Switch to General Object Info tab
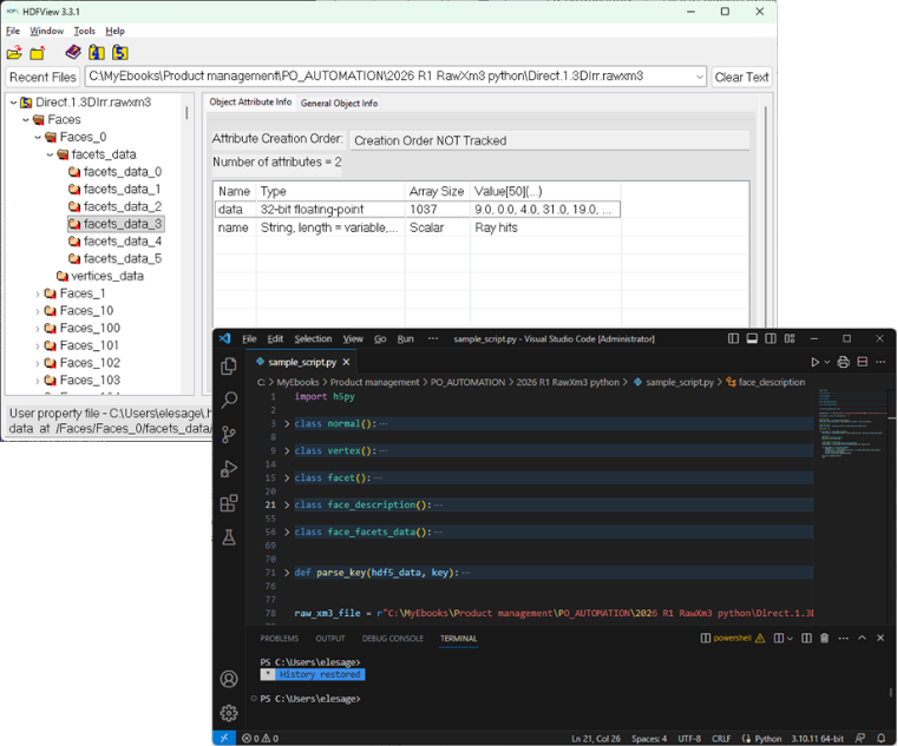Screen dimensions: 898x746 (x=339, y=103)
